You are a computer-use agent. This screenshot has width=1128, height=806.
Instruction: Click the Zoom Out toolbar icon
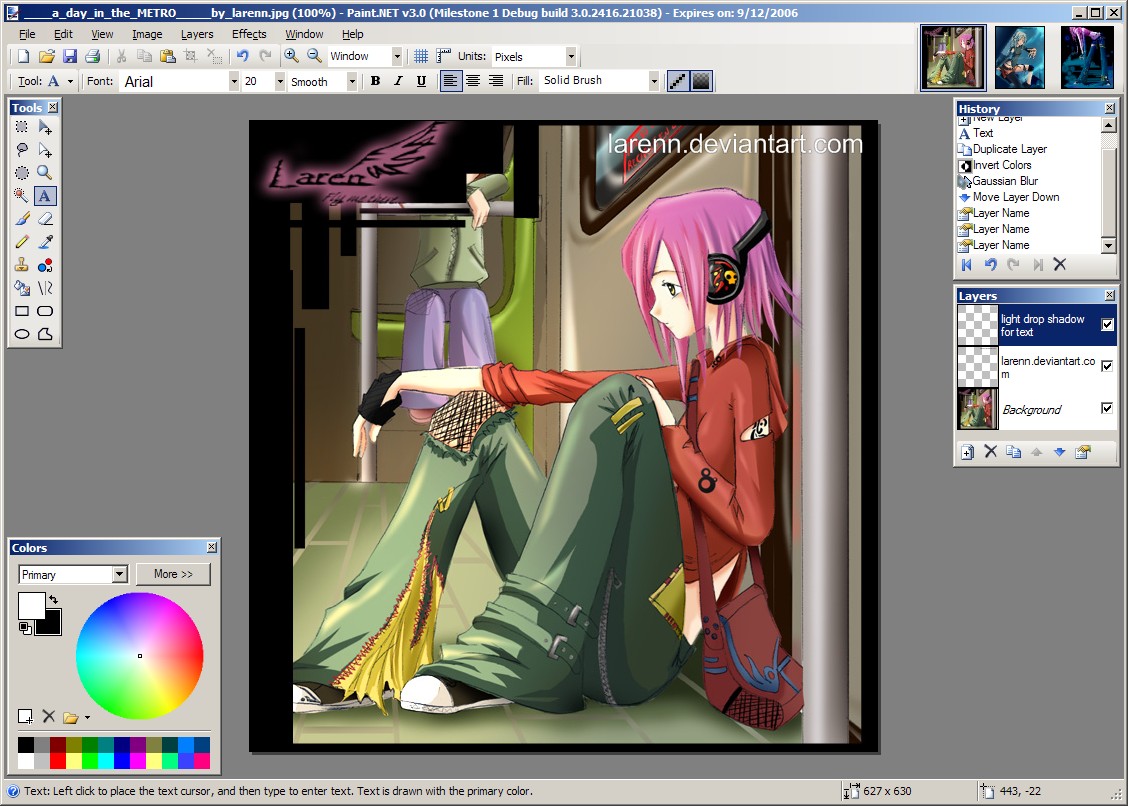pos(314,56)
